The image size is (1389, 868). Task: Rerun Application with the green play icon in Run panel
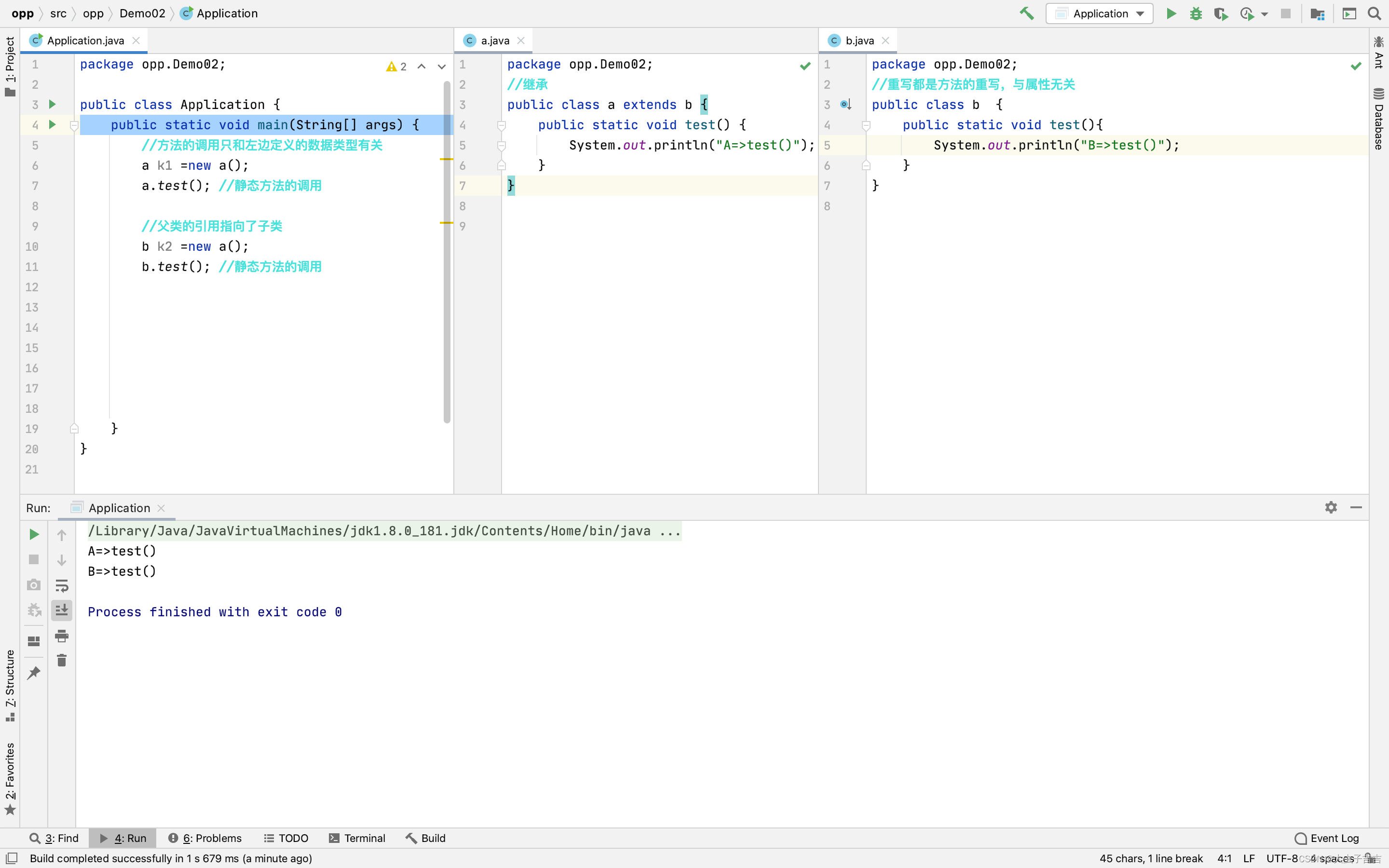(x=34, y=534)
